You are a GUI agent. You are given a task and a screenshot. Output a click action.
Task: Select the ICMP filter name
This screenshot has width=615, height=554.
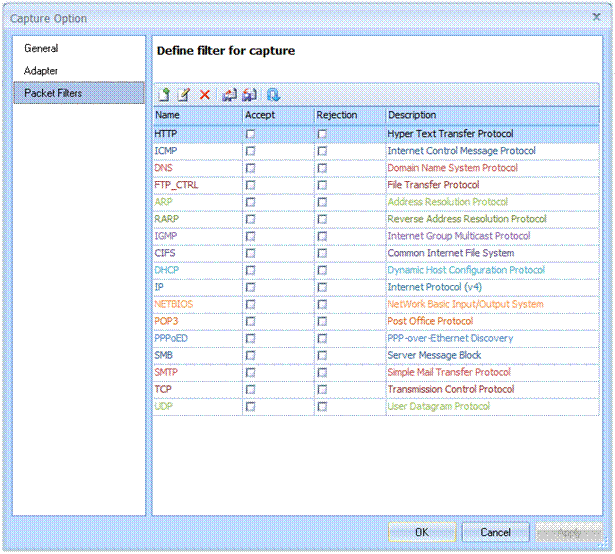tap(166, 151)
